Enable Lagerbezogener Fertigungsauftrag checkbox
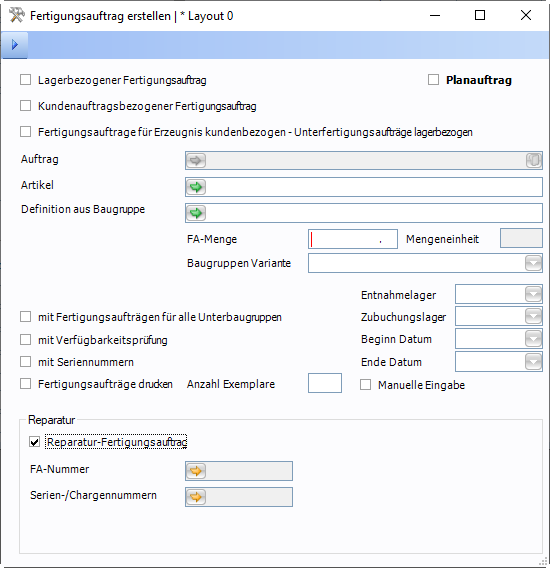The height and width of the screenshot is (568, 550). point(25,80)
